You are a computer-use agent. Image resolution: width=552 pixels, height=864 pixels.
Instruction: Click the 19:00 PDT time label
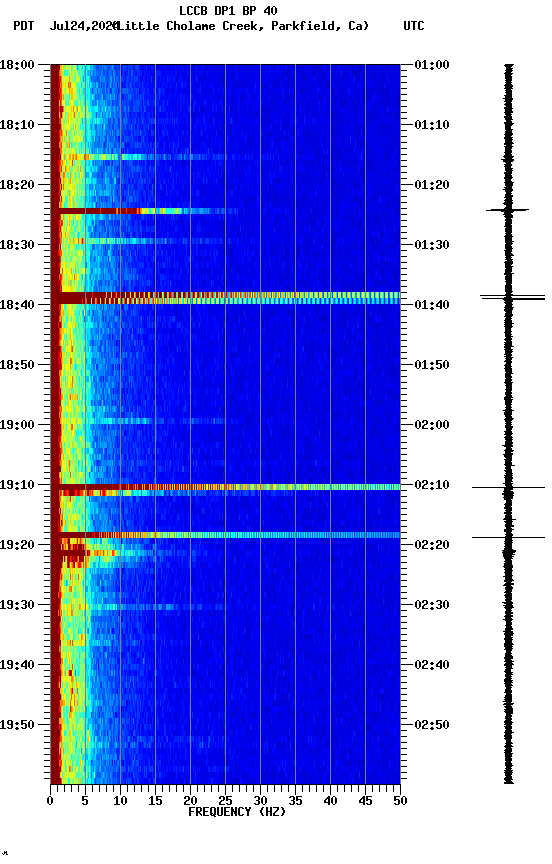pos(17,425)
